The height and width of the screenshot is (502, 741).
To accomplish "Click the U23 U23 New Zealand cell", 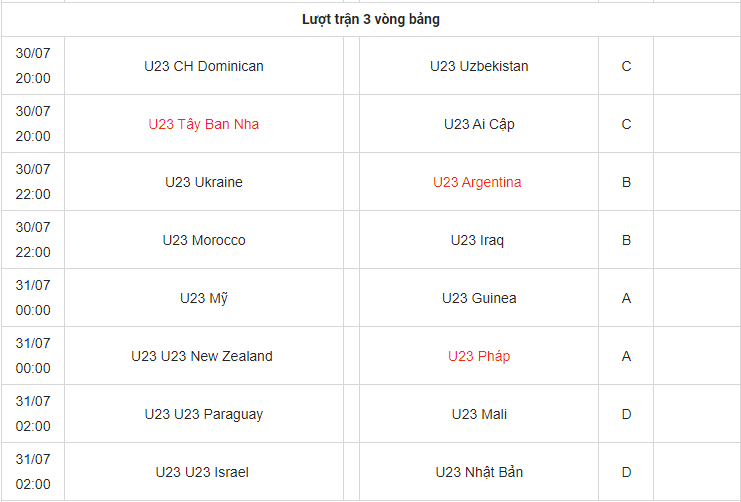I will coord(202,356).
